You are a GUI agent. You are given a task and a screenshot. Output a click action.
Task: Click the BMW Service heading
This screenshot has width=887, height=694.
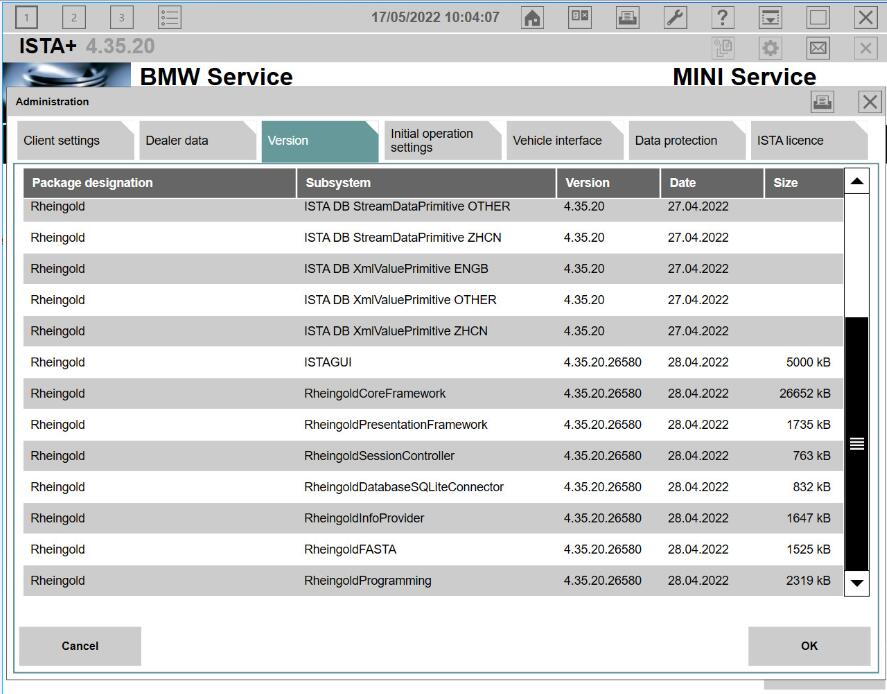pyautogui.click(x=216, y=76)
